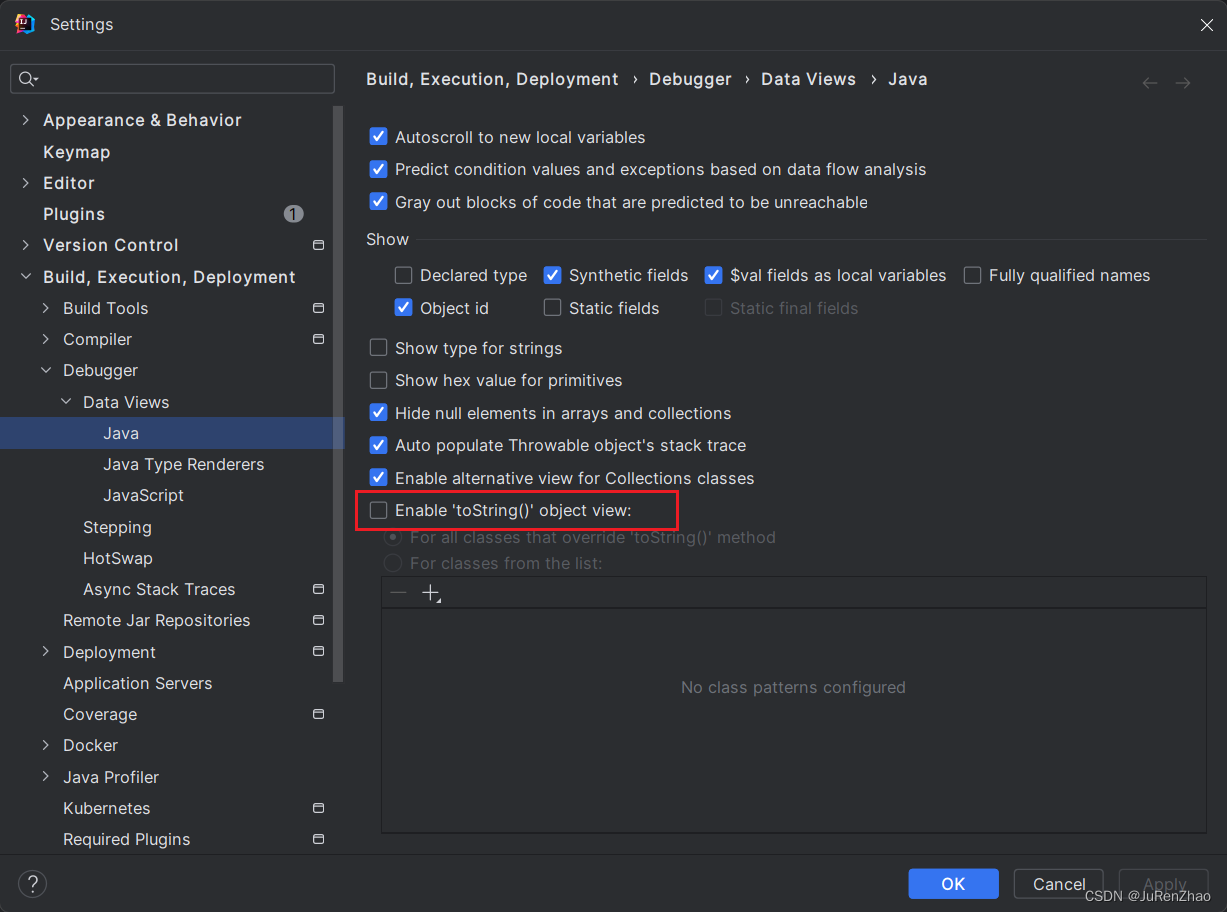Viewport: 1227px width, 912px height.
Task: Enable Fully qualified names checkbox
Action: point(972,275)
